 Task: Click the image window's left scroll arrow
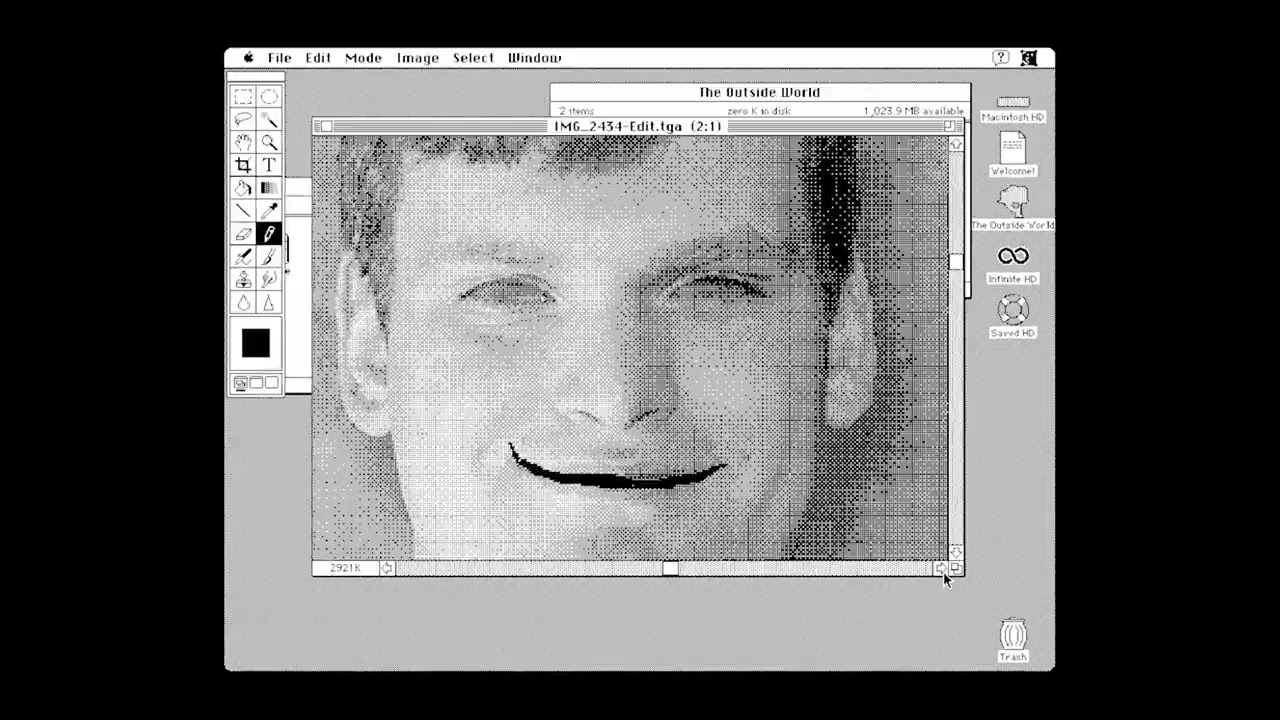(x=387, y=568)
